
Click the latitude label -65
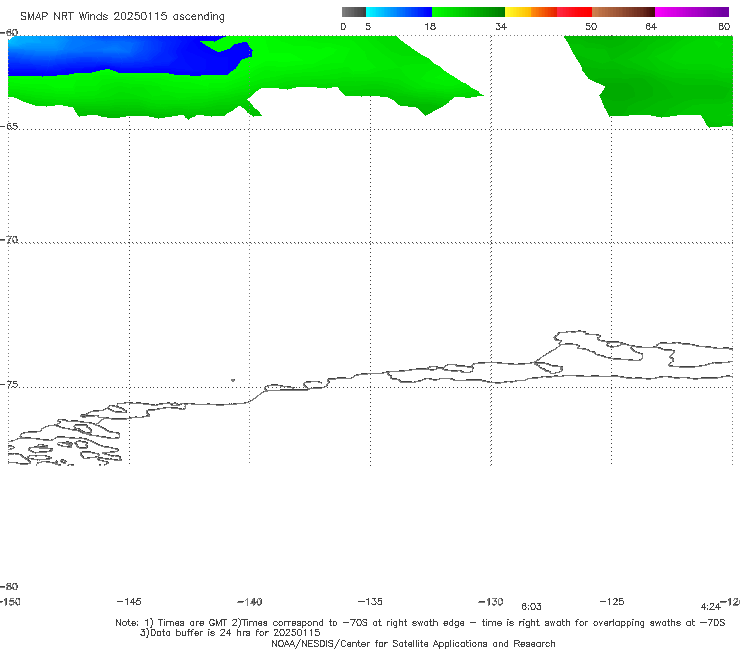point(9,127)
